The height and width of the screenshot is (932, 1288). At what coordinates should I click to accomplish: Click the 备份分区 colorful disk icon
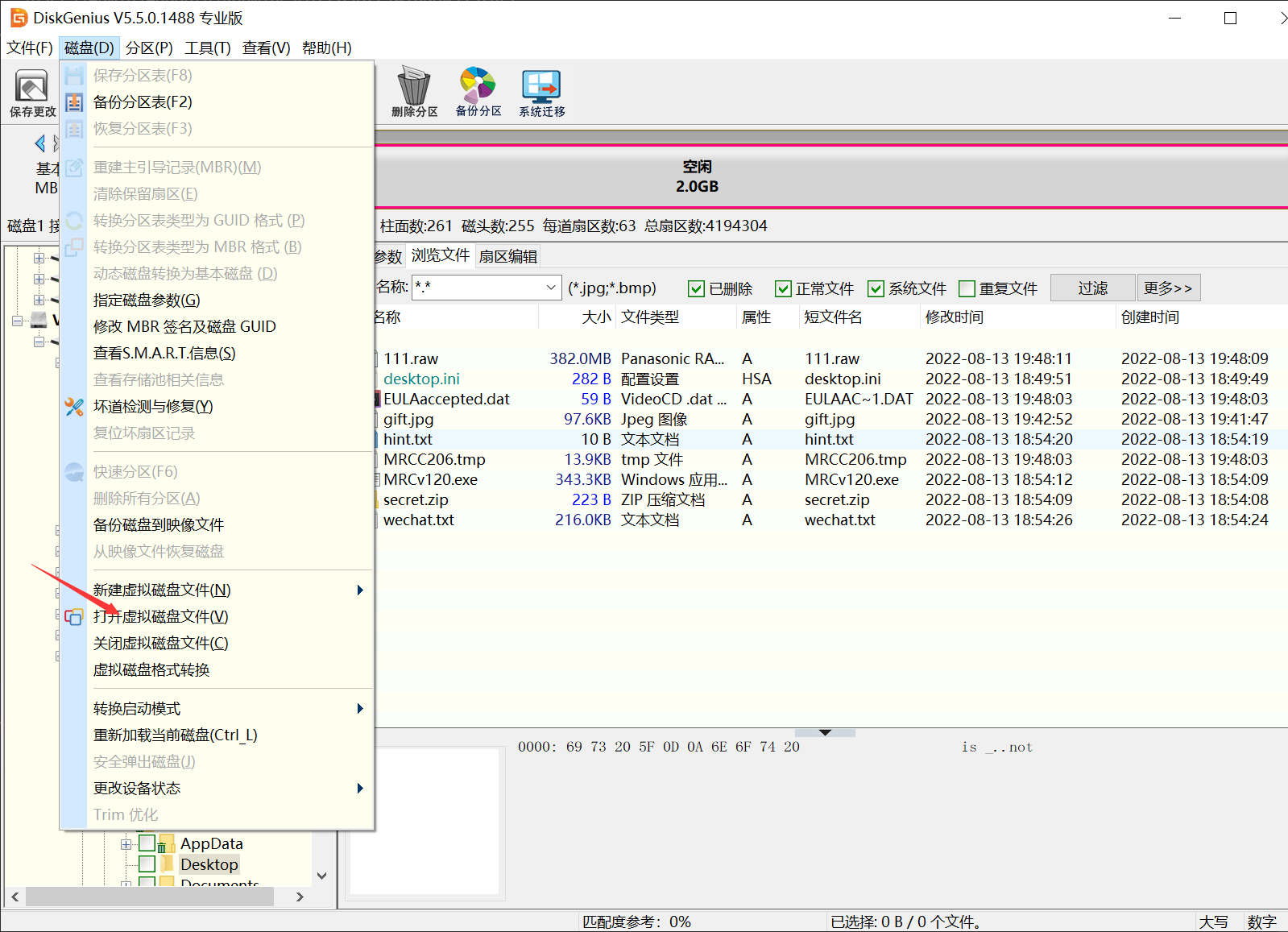pos(478,85)
